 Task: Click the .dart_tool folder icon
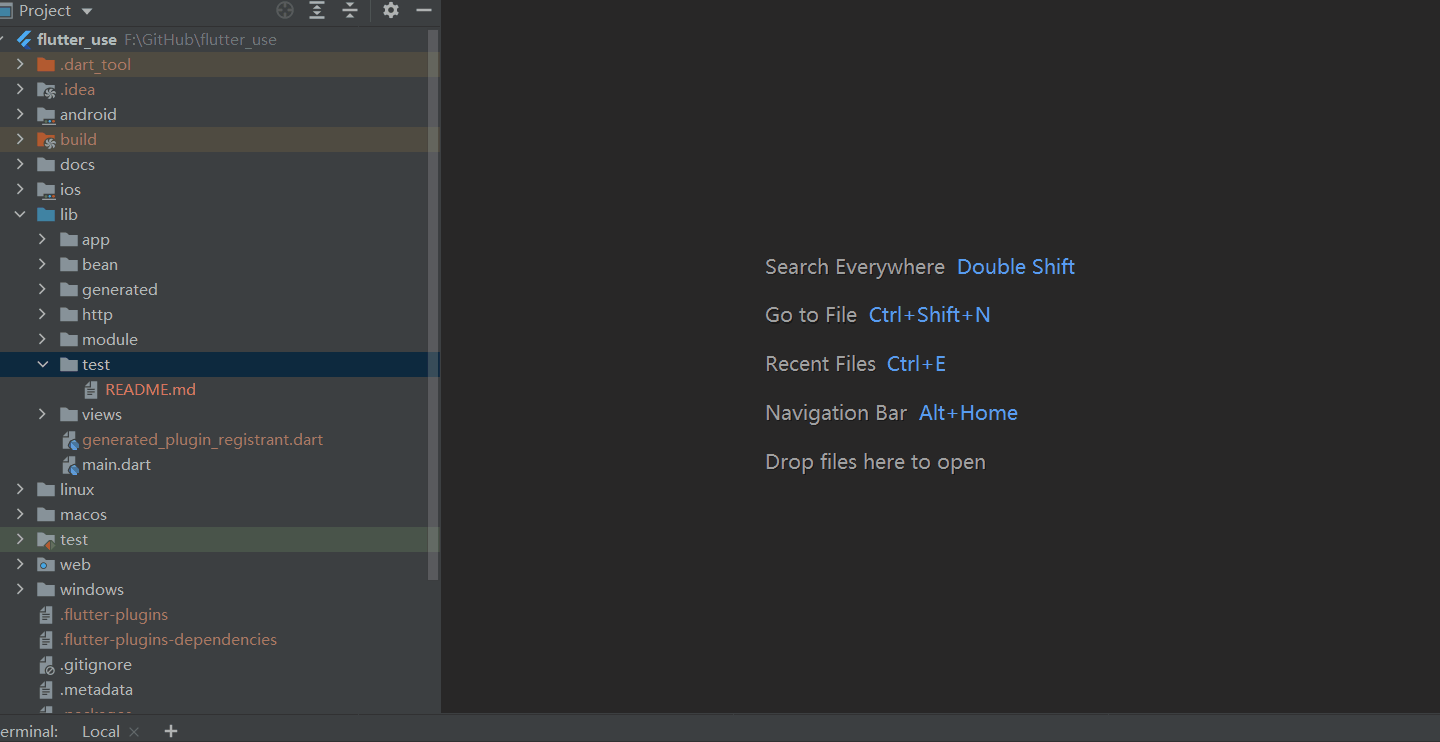(46, 64)
